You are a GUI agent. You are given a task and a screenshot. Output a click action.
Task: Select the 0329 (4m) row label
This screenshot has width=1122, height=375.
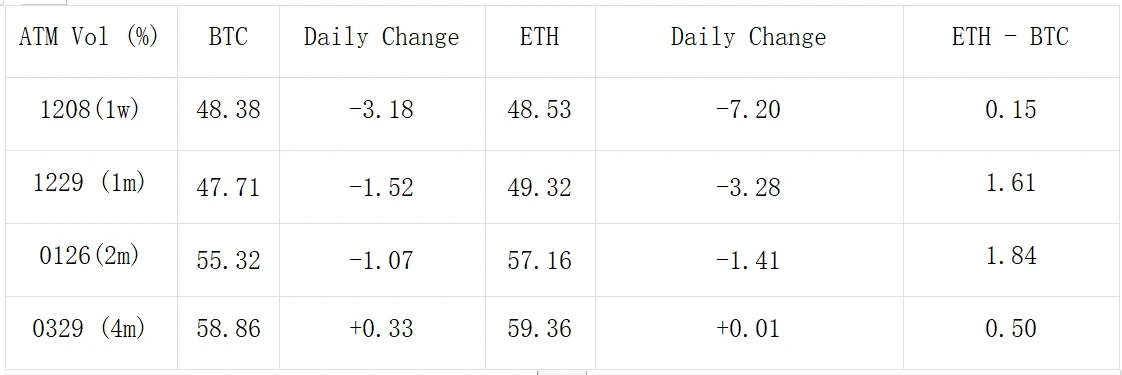coord(89,329)
